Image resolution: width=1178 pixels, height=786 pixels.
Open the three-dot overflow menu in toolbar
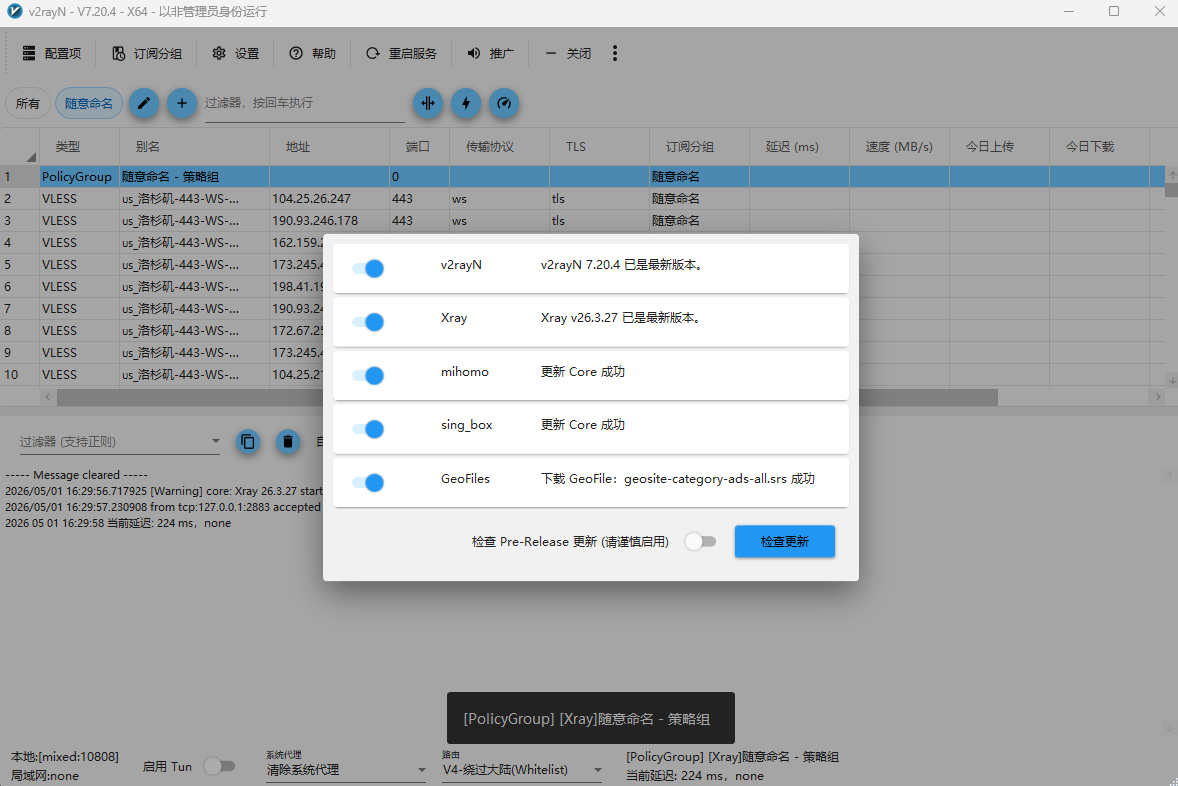(x=615, y=53)
